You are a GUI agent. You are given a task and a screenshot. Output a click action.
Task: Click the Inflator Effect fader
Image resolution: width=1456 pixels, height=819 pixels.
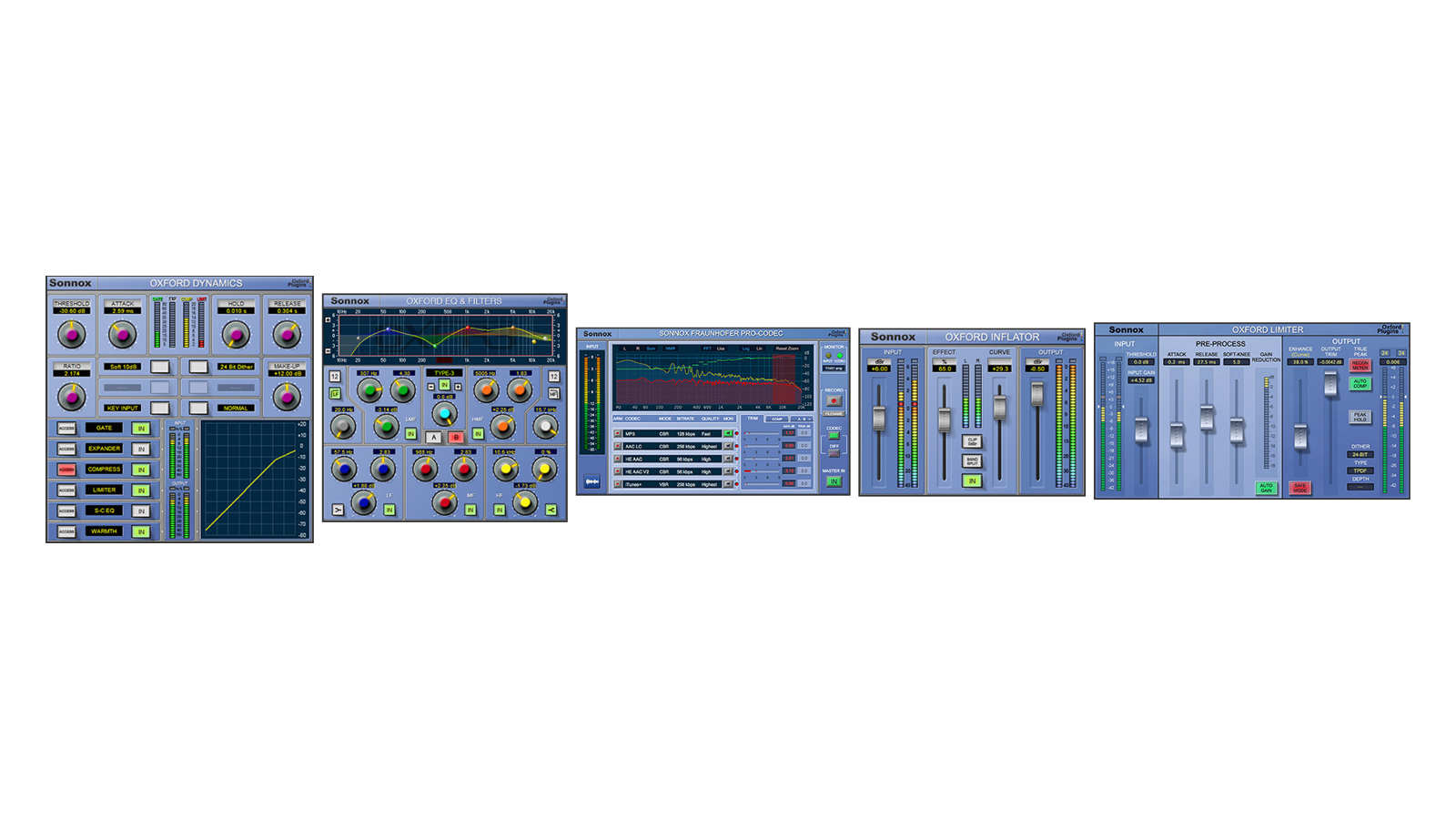[x=945, y=419]
